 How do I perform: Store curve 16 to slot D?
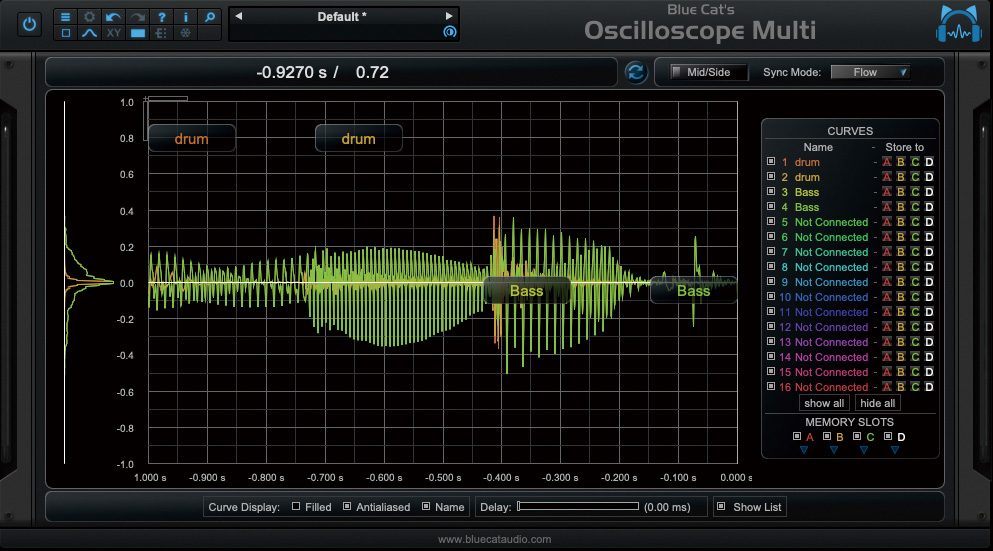pos(929,387)
